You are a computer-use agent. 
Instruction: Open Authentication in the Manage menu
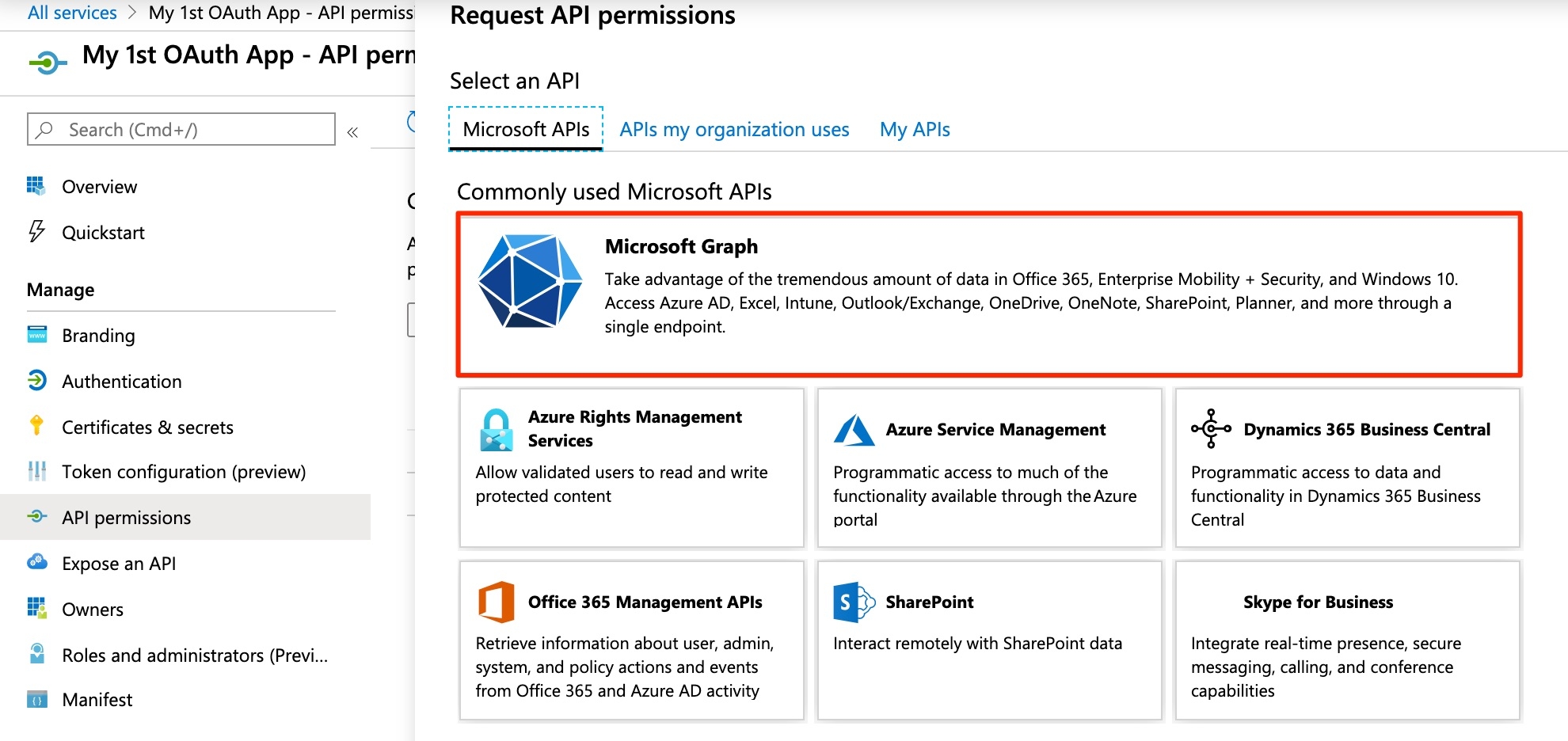click(121, 382)
